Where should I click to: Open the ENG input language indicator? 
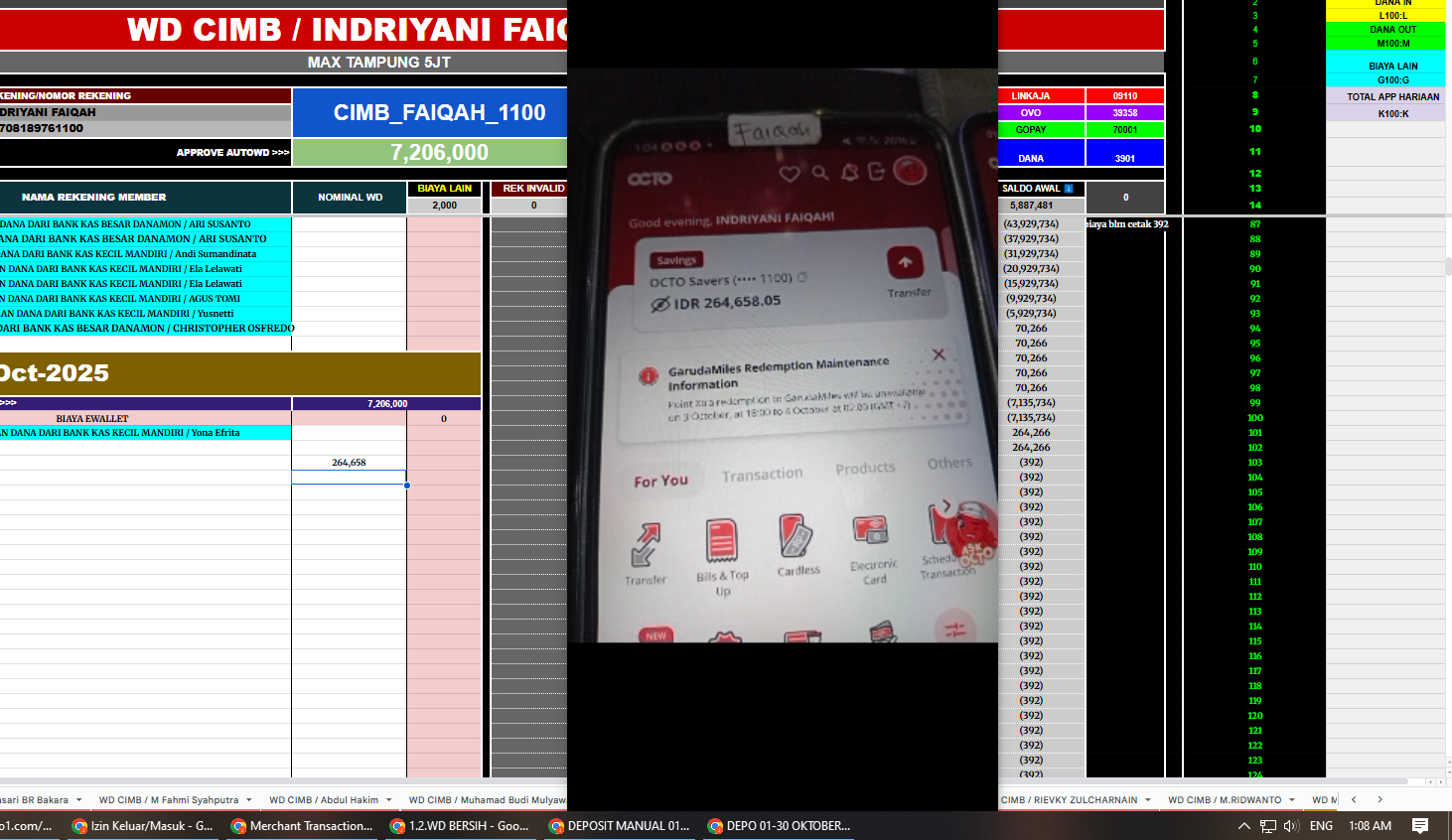(x=1321, y=825)
